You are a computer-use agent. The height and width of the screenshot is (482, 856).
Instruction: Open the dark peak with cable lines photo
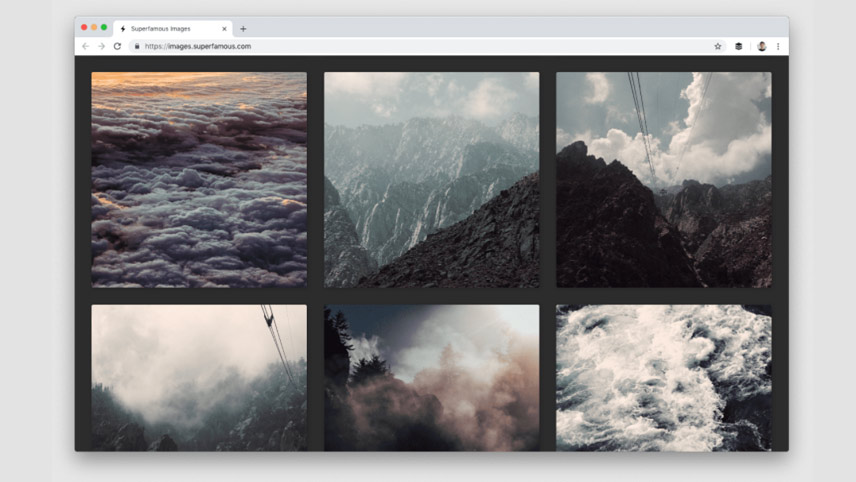664,180
